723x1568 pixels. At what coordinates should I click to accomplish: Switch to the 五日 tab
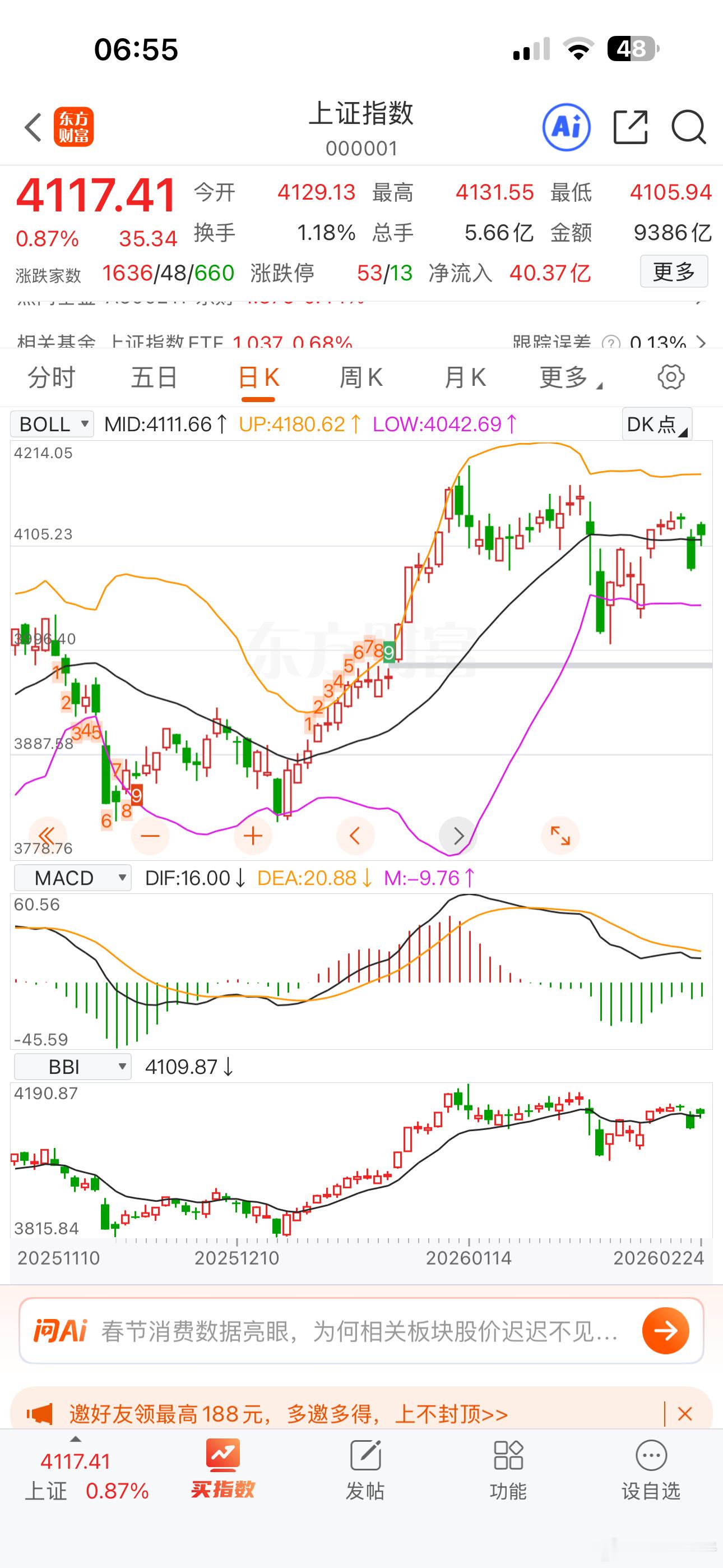pyautogui.click(x=155, y=377)
